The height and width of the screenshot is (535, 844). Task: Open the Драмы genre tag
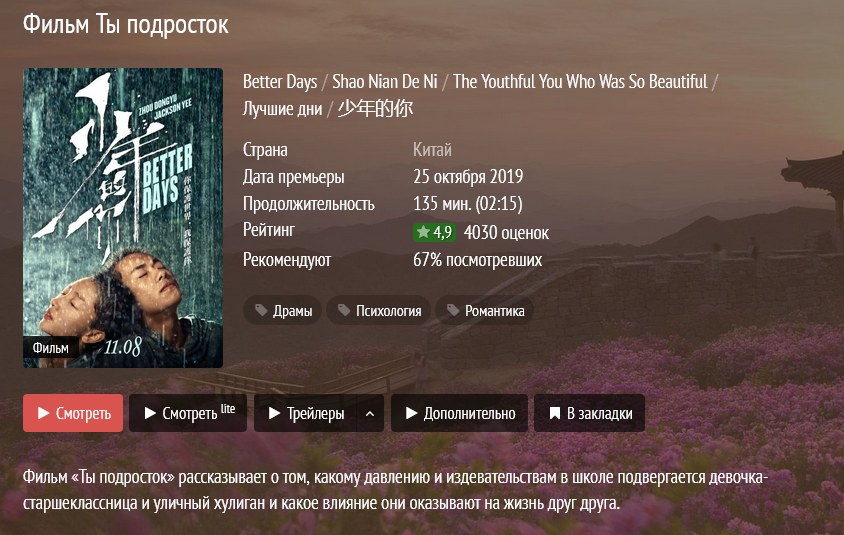point(283,310)
